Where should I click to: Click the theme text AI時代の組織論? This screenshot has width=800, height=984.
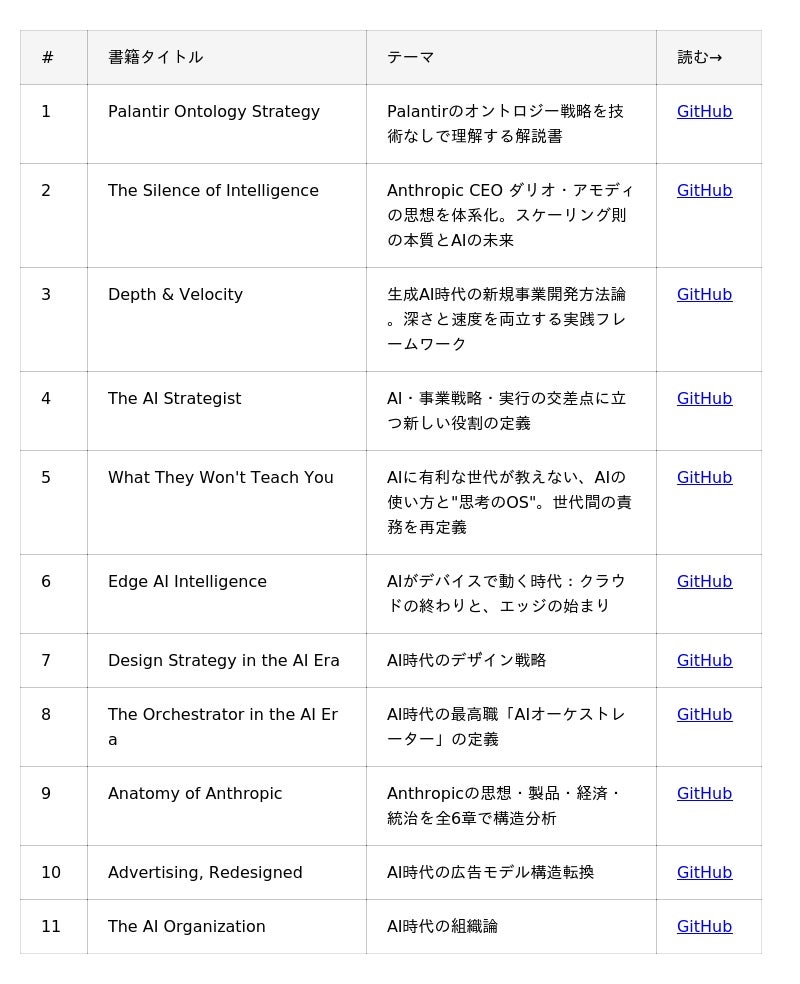442,927
